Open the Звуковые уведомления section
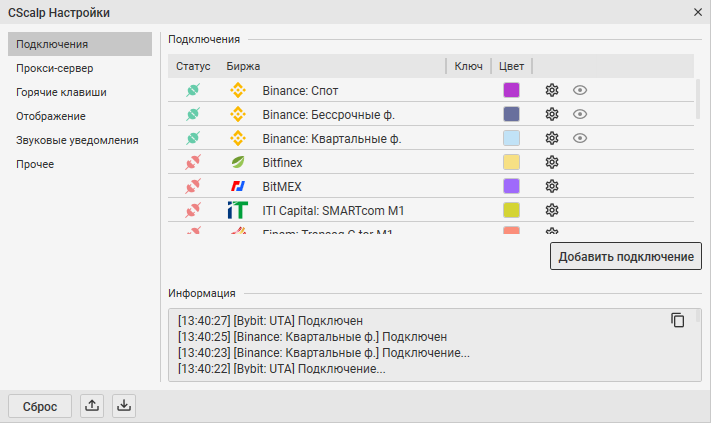Viewport: 711px width, 423px height. click(x=80, y=140)
